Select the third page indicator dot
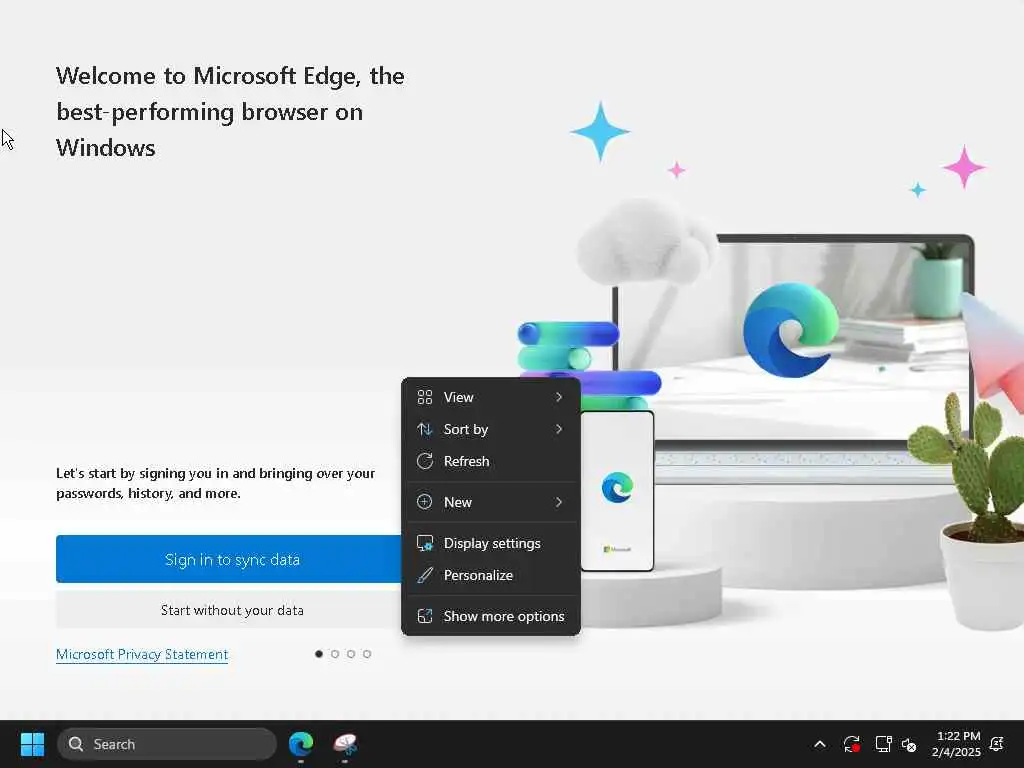1024x768 pixels. (x=351, y=654)
